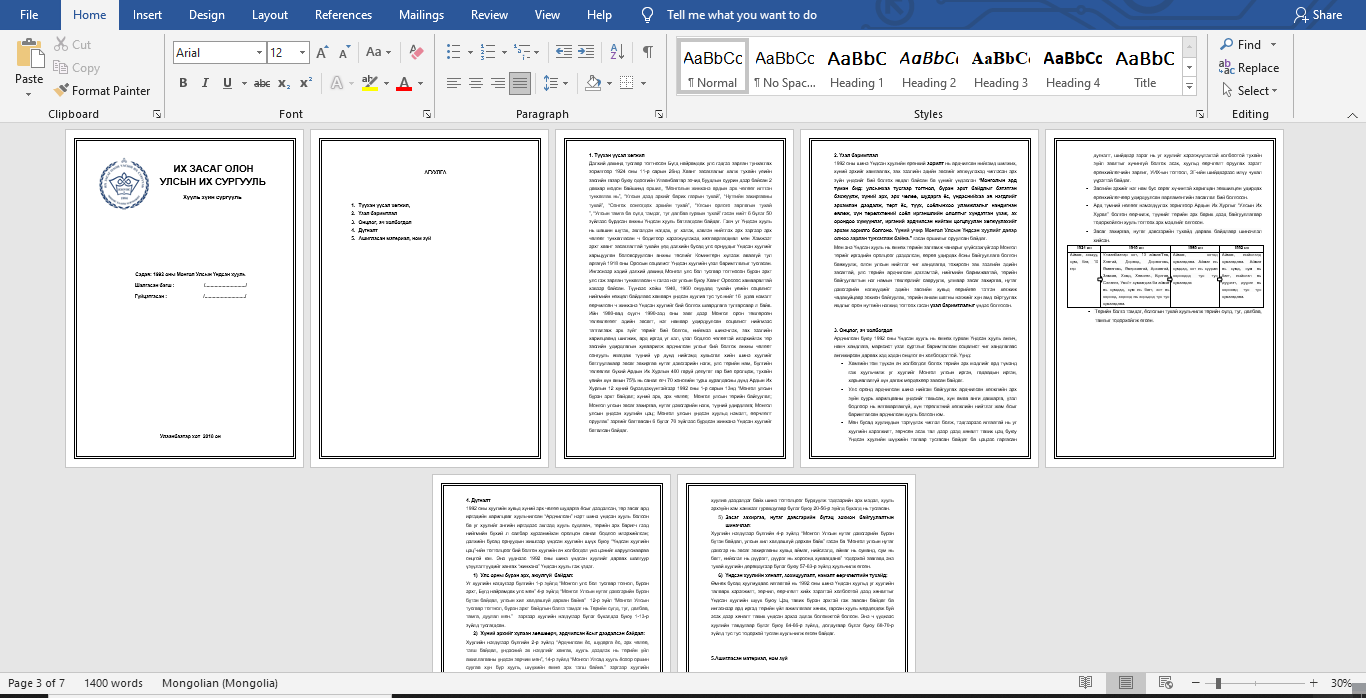Switch to Read Mode view
The image size is (1366, 698).
tap(1084, 683)
